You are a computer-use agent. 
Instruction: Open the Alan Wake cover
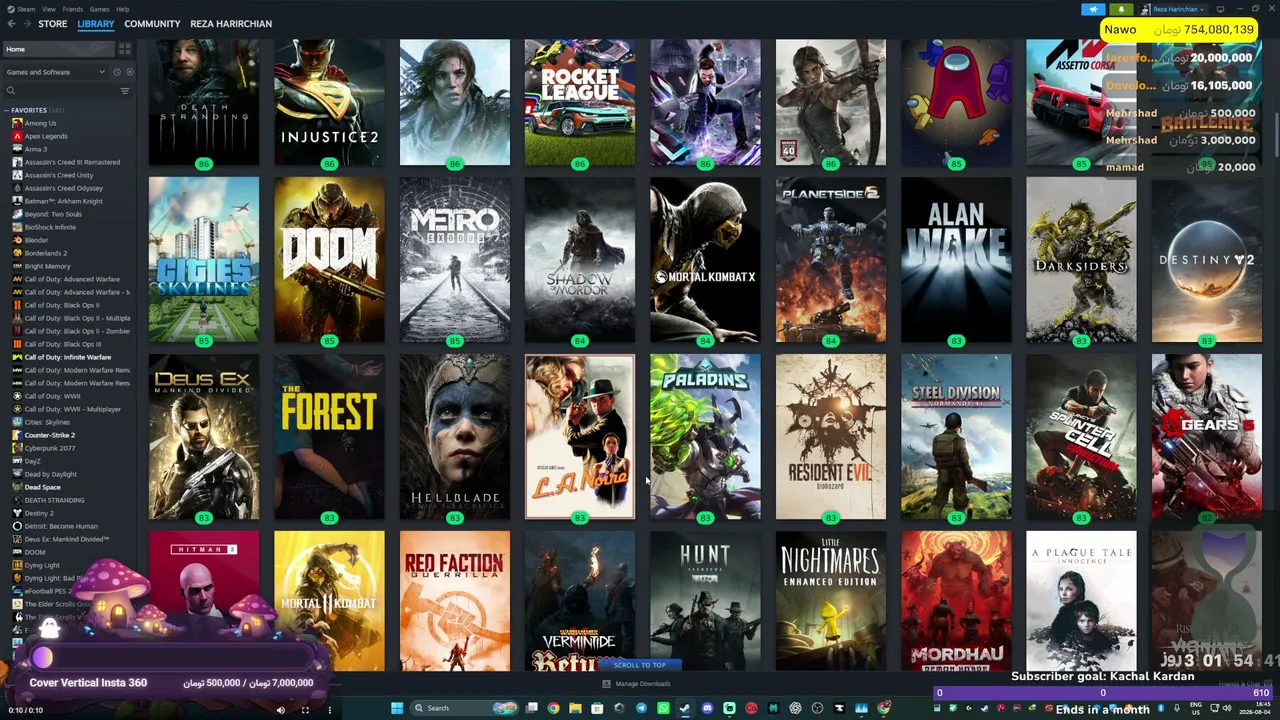(956, 260)
